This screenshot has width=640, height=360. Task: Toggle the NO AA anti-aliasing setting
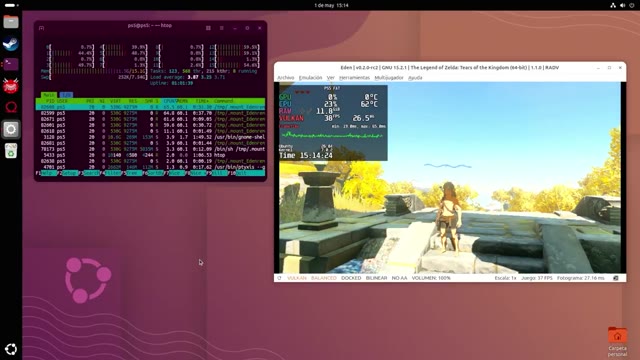tap(400, 278)
